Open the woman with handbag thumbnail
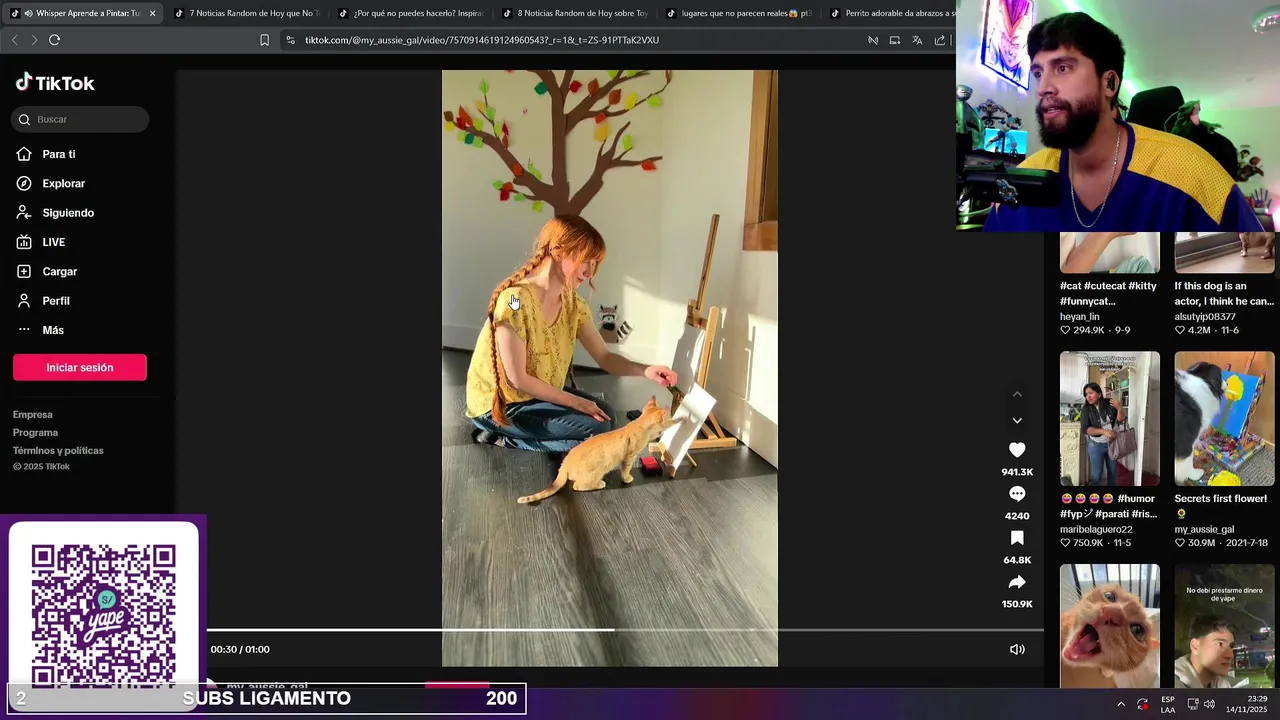Screen dimensions: 1280x720 click(1110, 418)
